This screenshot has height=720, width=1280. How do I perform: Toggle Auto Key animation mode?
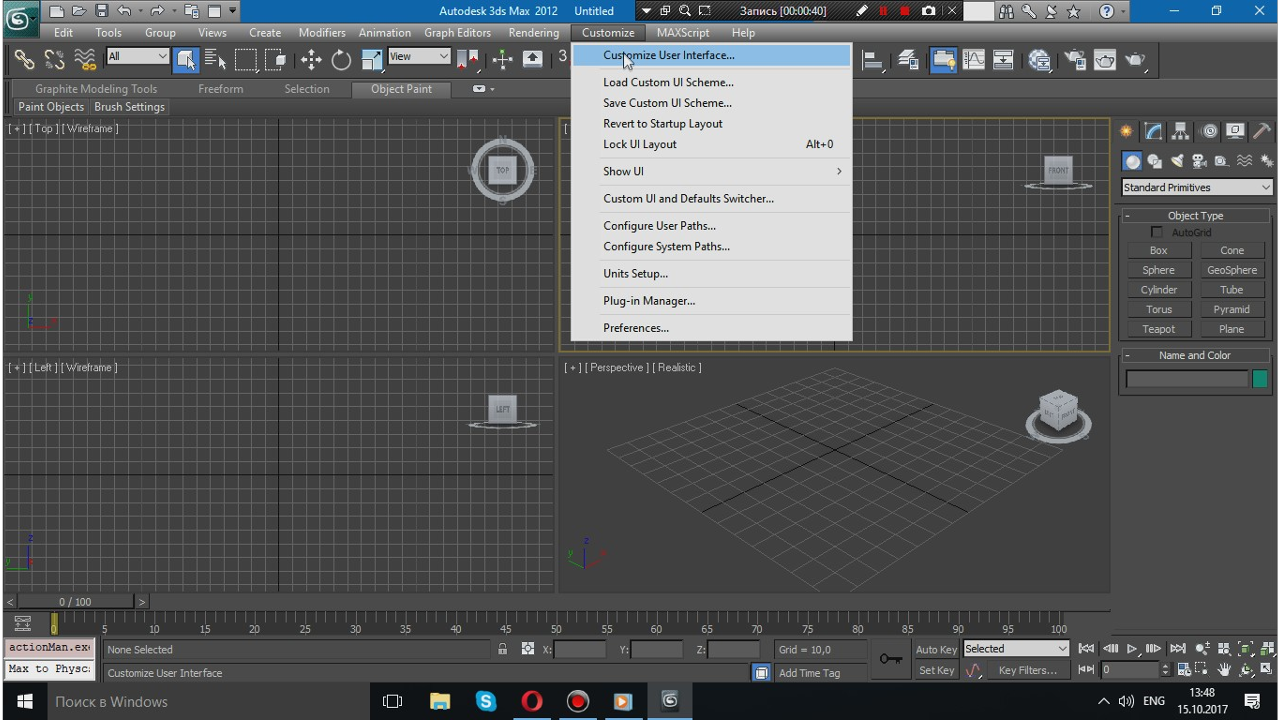(x=936, y=649)
